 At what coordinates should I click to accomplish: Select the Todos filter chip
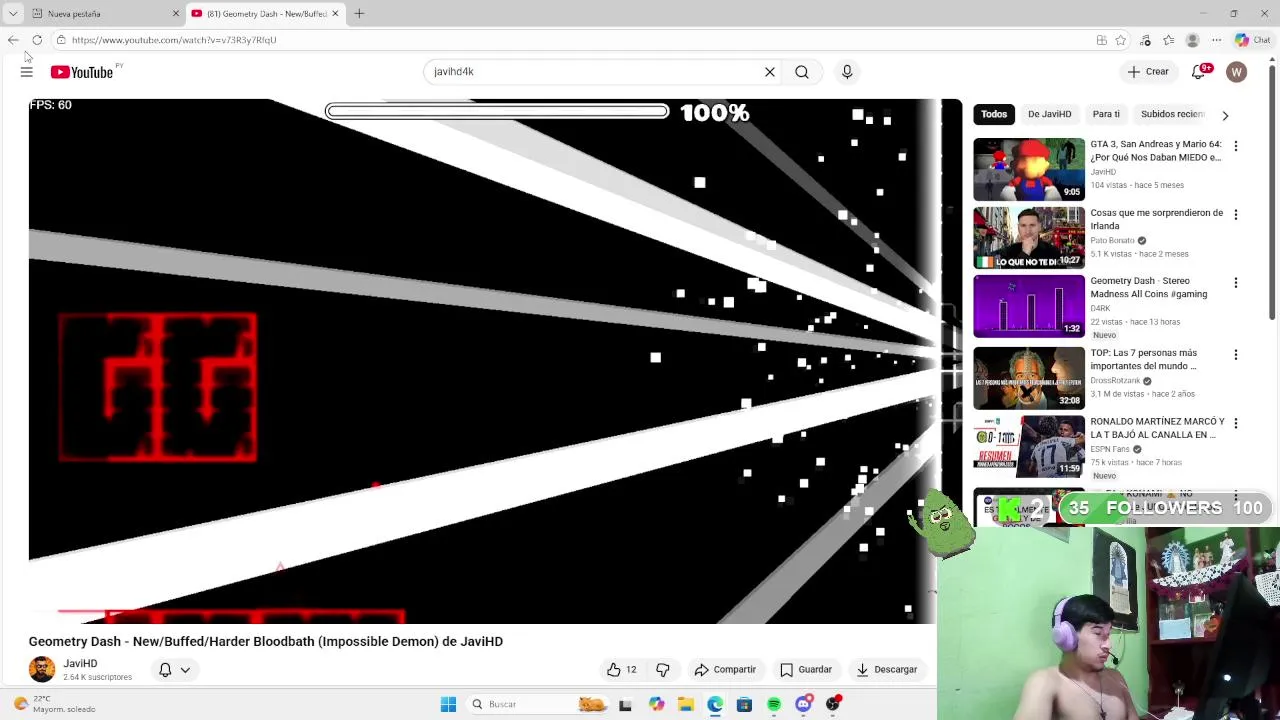pyautogui.click(x=994, y=114)
